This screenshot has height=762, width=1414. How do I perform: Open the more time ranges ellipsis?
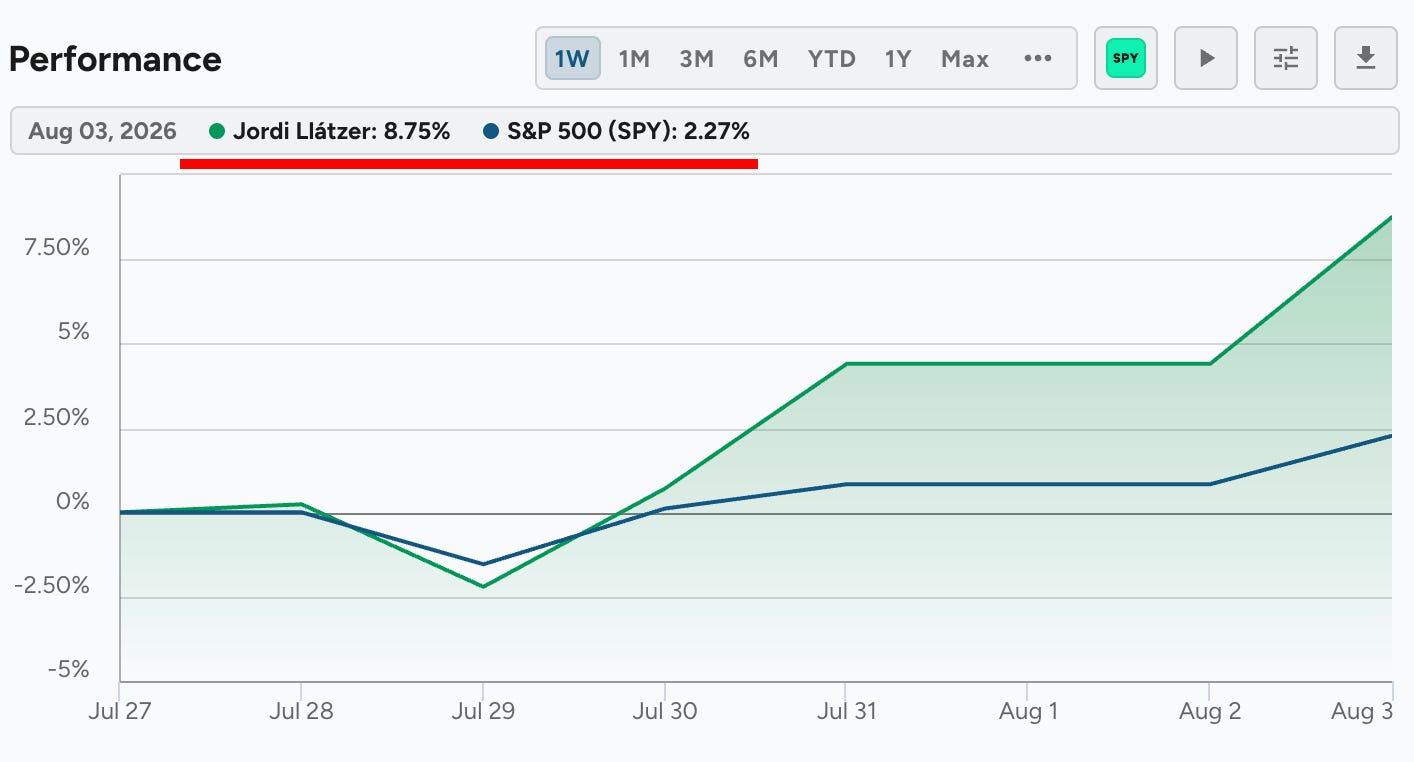tap(1038, 59)
